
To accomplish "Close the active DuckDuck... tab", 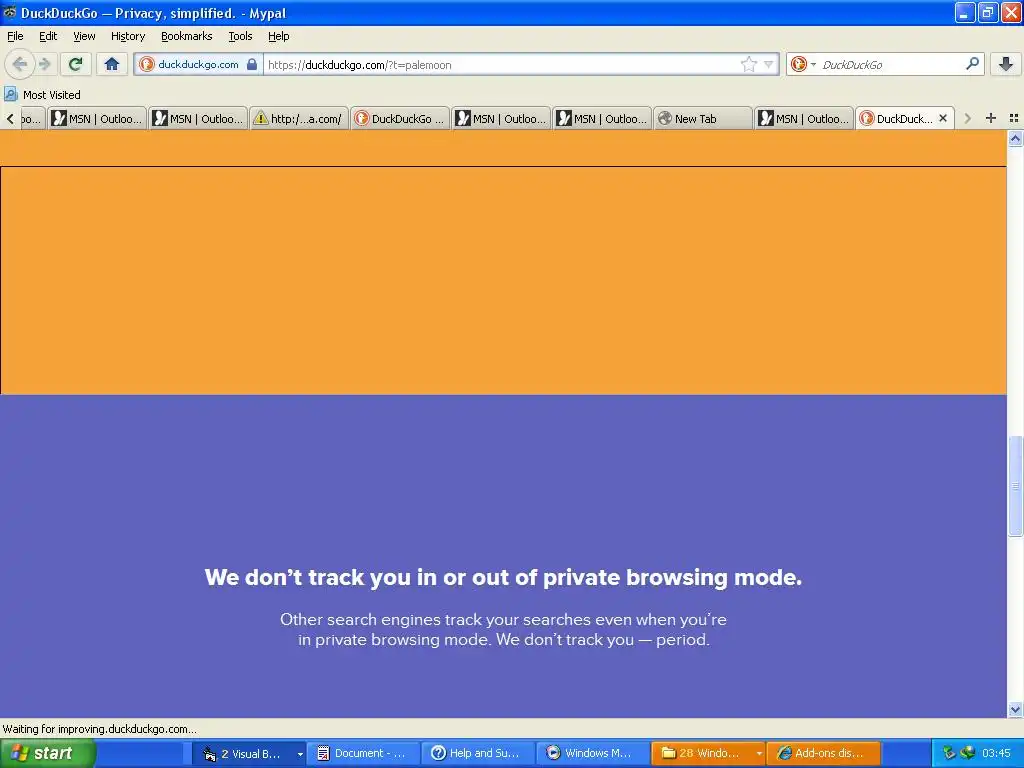I will click(x=943, y=118).
